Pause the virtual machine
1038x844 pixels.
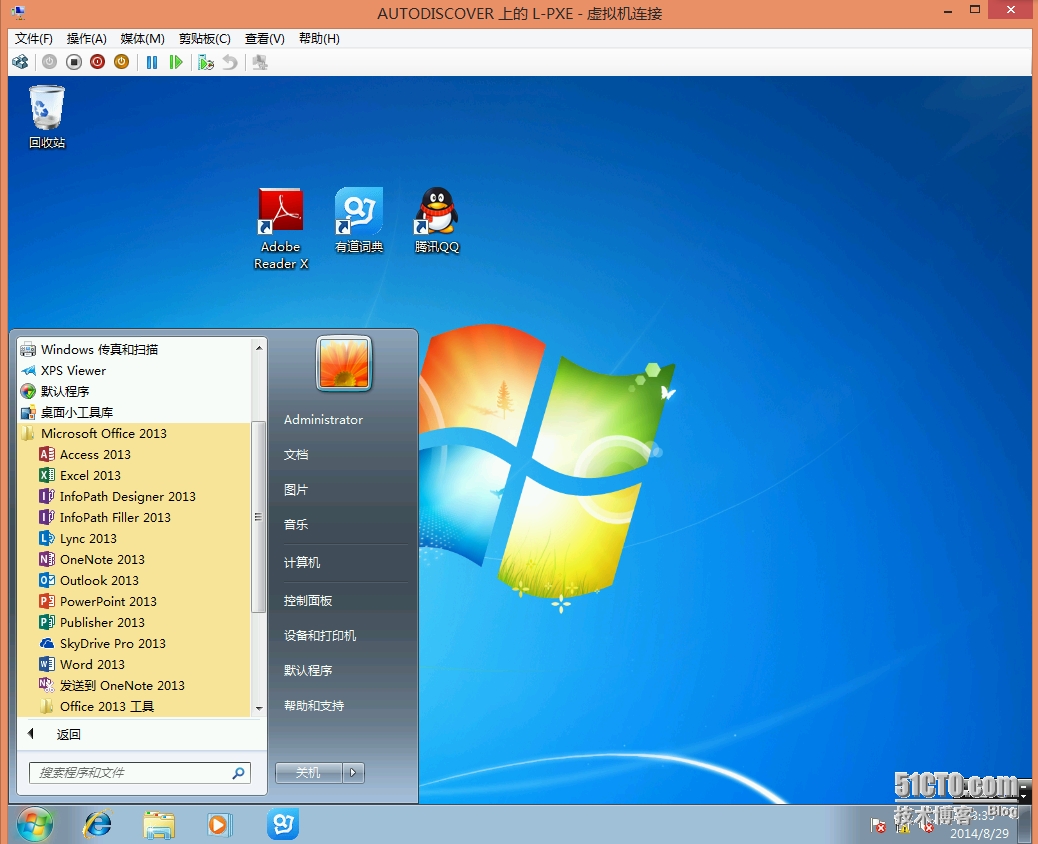pos(152,62)
